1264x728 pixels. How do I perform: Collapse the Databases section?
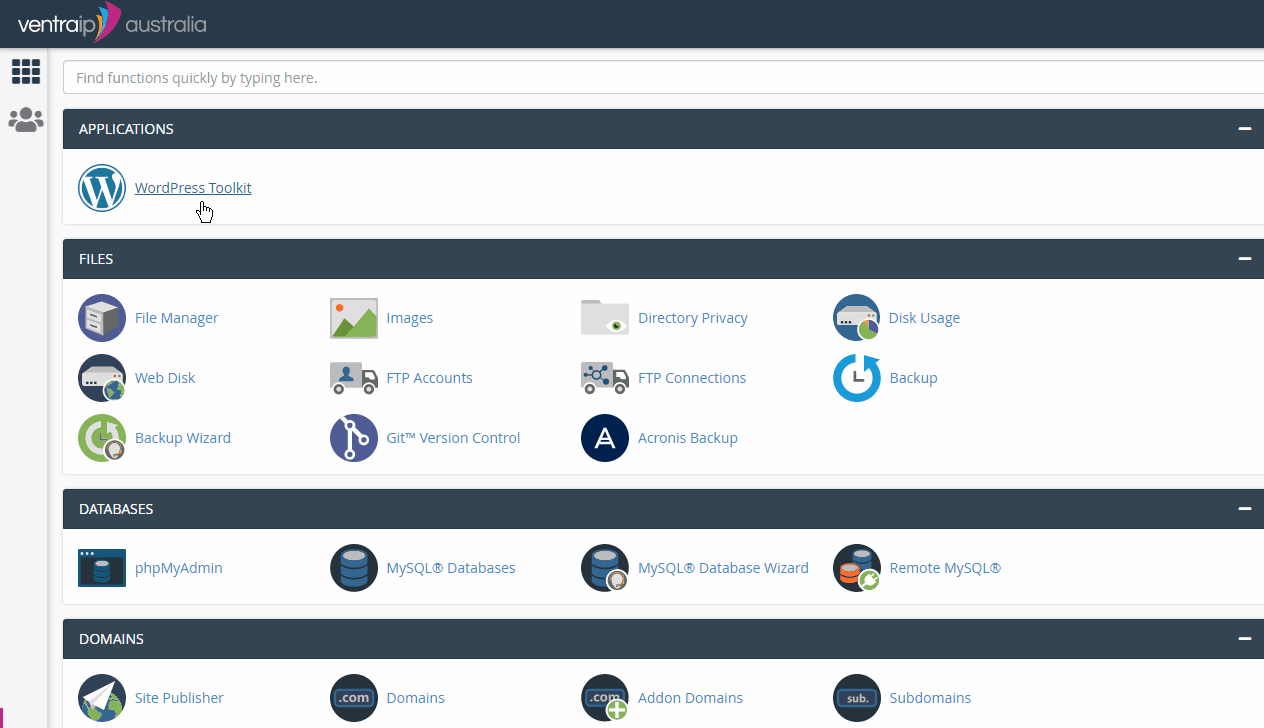[x=1245, y=509]
